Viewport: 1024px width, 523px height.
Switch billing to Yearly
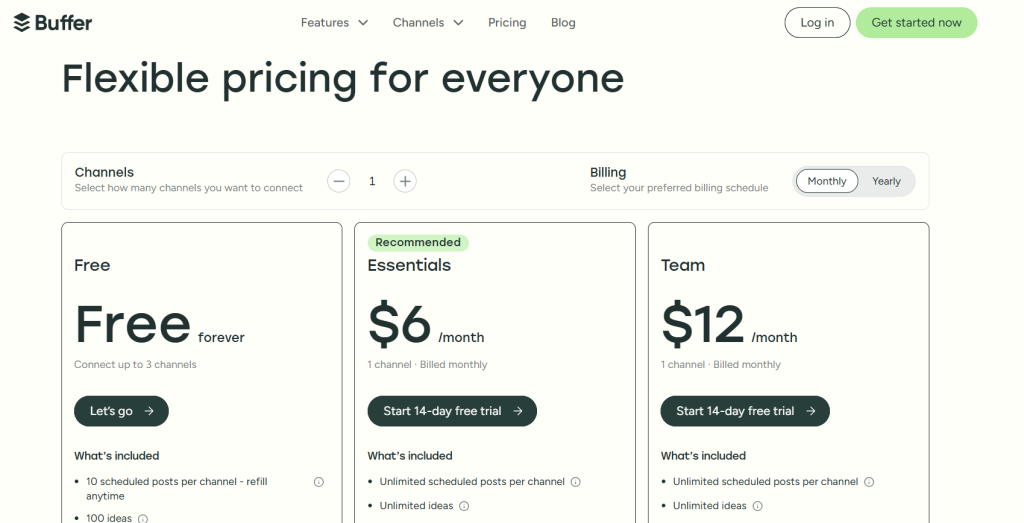pyautogui.click(x=886, y=182)
